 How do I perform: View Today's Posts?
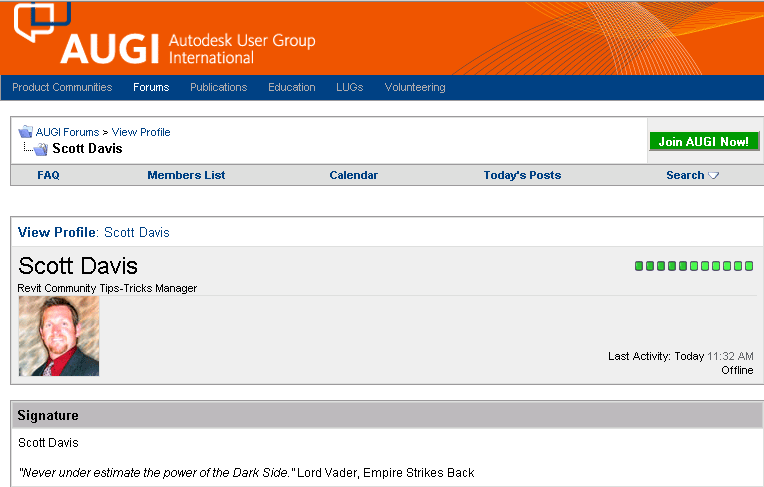[522, 175]
